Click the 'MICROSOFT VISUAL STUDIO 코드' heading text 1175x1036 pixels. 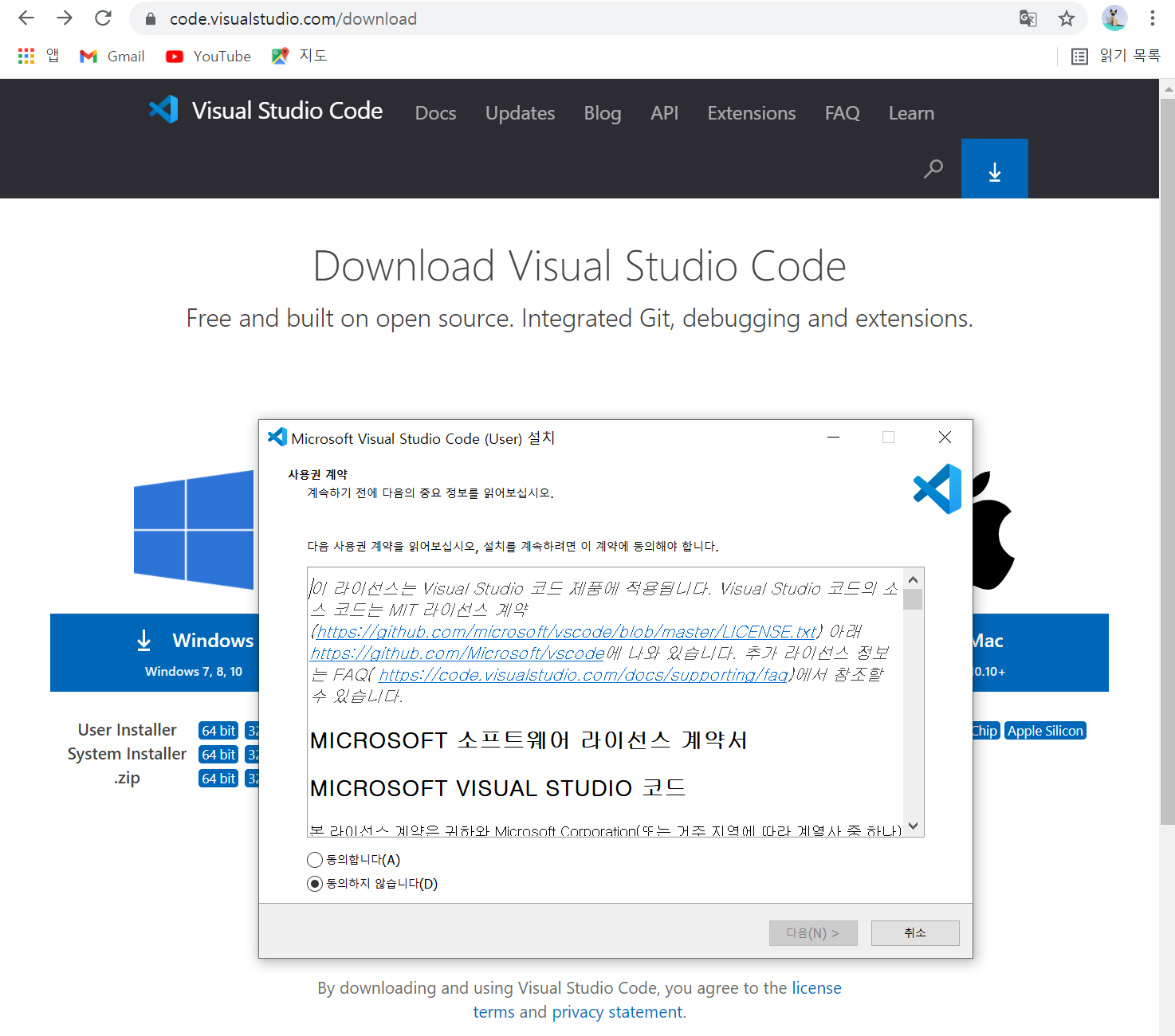click(497, 788)
